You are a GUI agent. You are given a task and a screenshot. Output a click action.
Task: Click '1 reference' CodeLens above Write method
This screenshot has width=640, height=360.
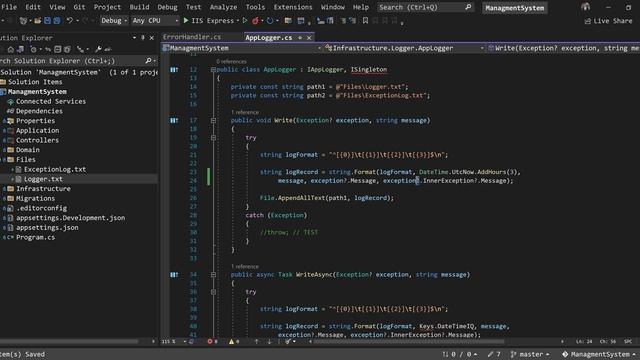(245, 112)
